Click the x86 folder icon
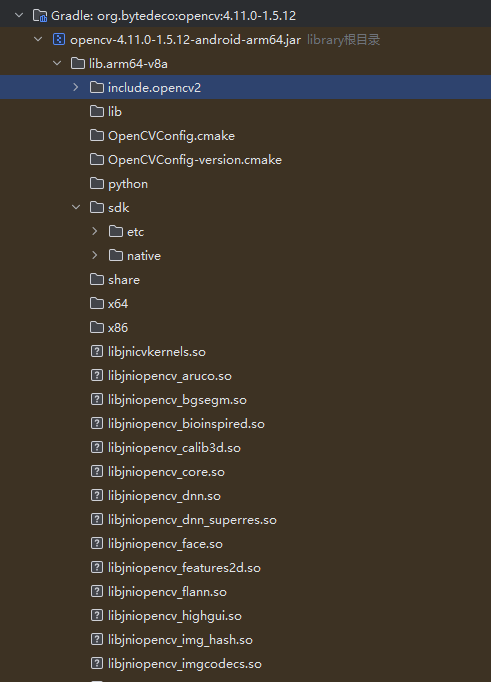Screen dimensions: 491x682 97,327
